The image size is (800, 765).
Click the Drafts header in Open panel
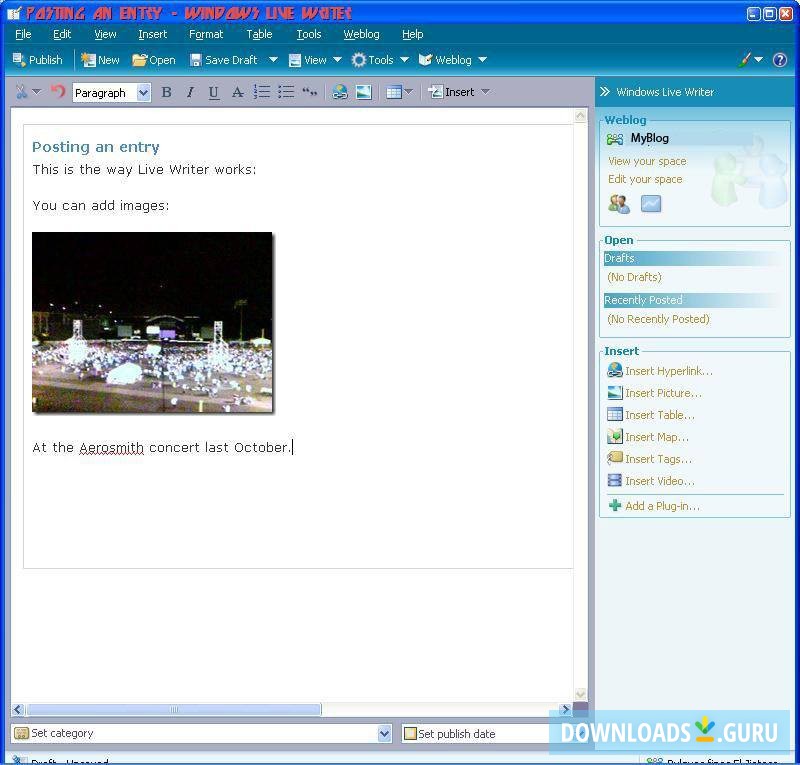(692, 258)
